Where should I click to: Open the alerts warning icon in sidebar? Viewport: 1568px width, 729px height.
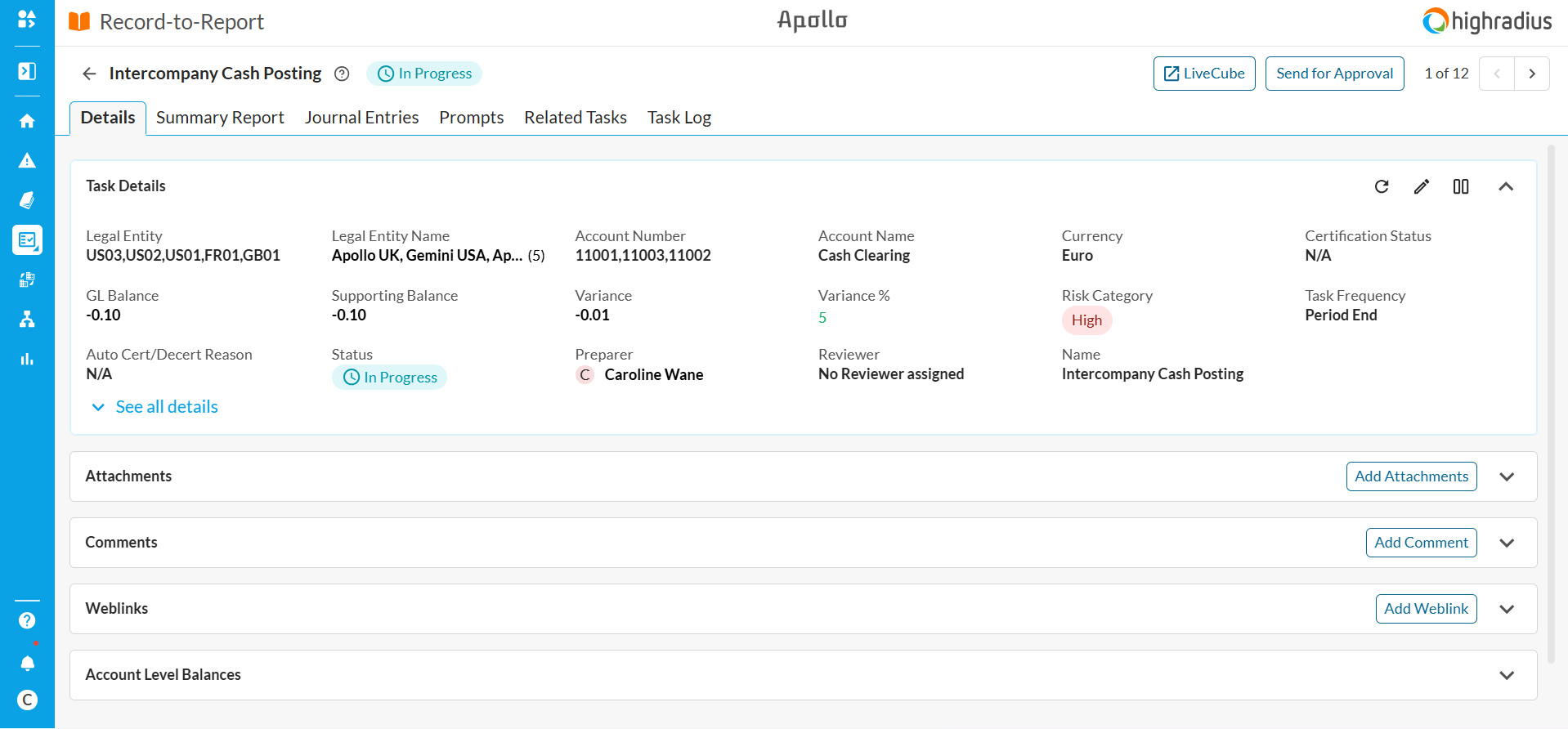tap(27, 160)
